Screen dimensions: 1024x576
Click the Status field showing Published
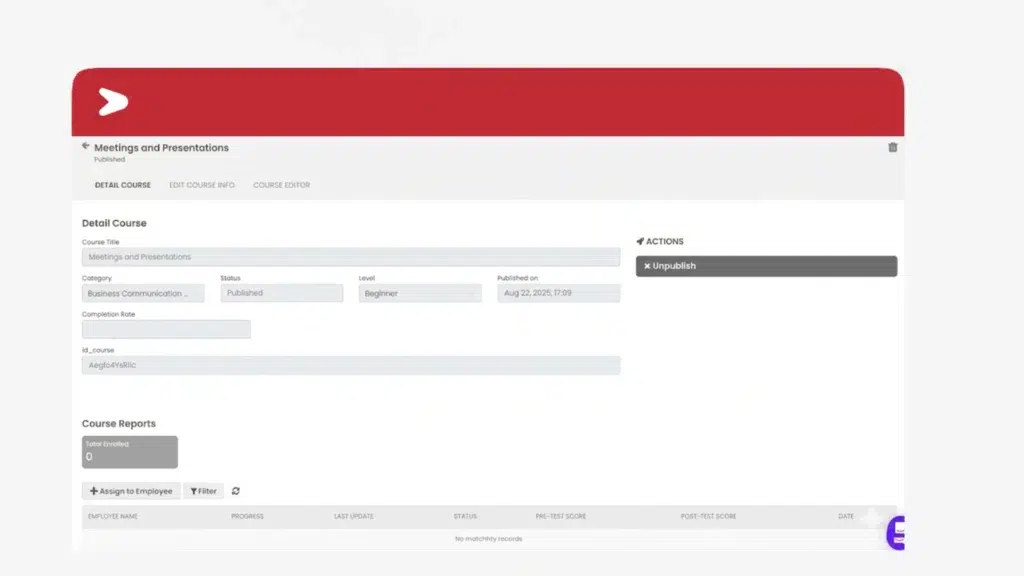tap(281, 293)
